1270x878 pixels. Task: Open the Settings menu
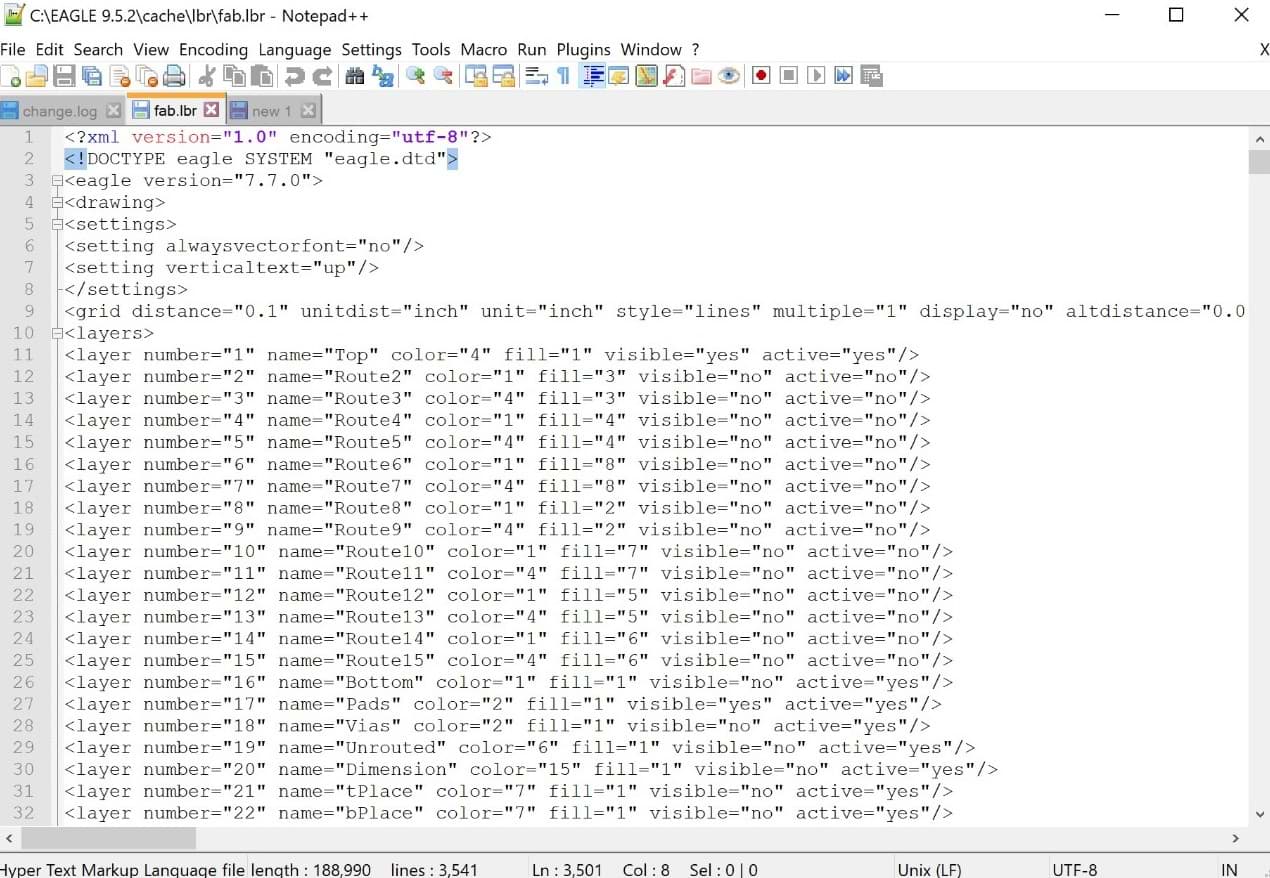click(x=371, y=49)
